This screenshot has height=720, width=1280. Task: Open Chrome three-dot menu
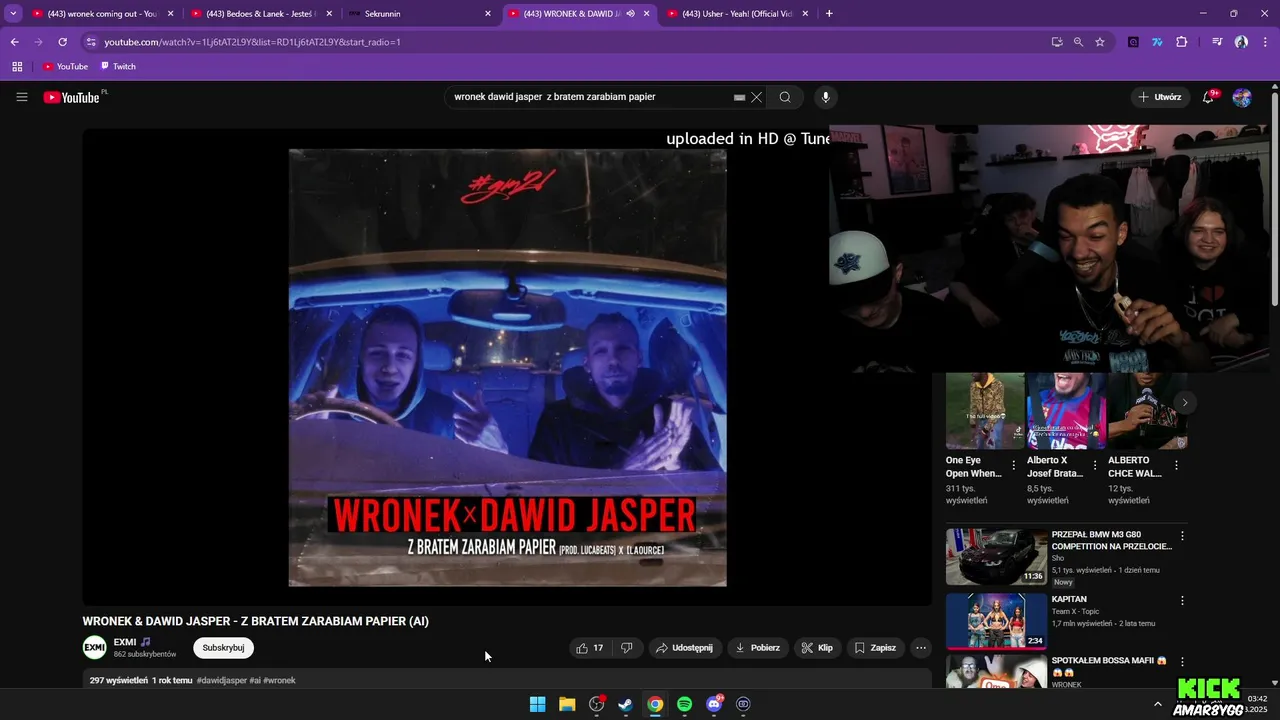pyautogui.click(x=1265, y=42)
